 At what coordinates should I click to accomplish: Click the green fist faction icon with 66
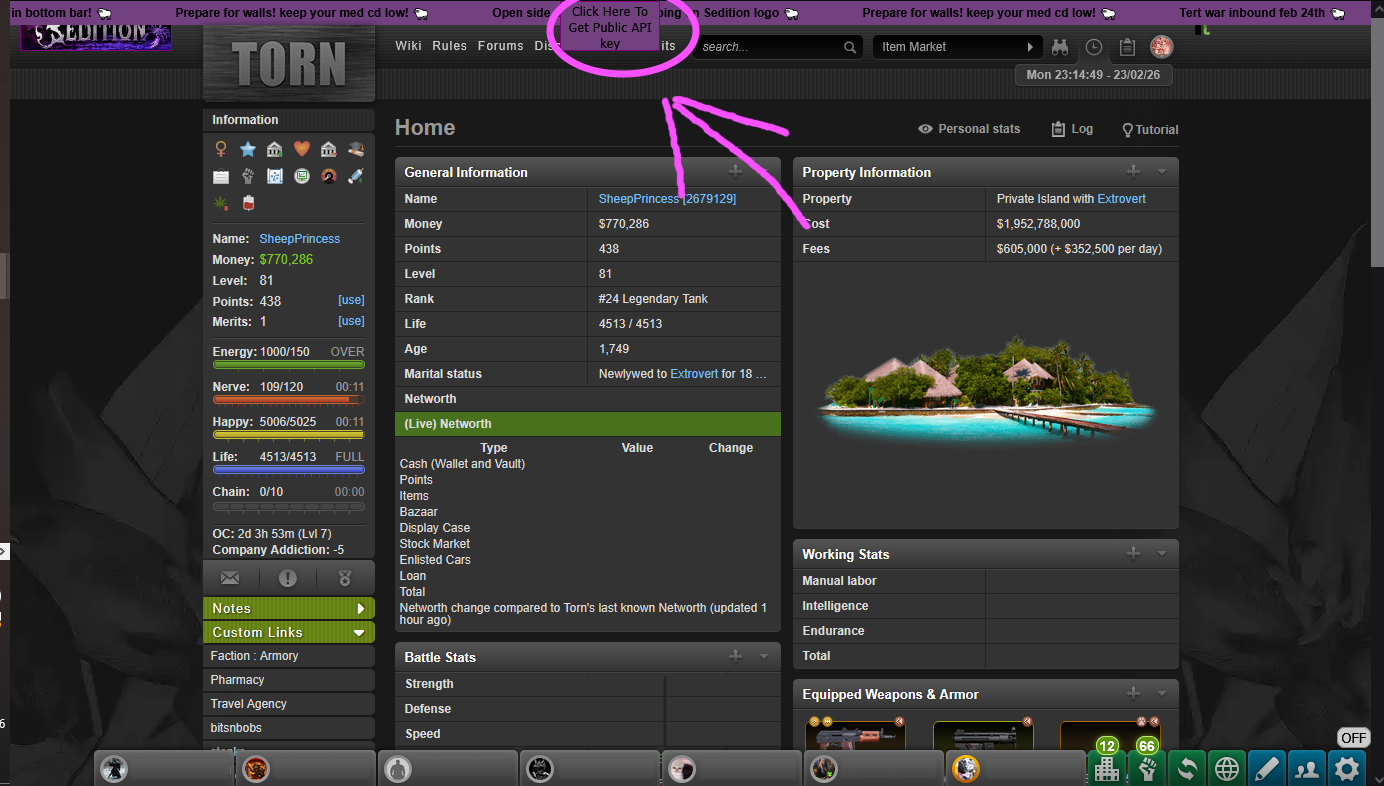point(1146,768)
